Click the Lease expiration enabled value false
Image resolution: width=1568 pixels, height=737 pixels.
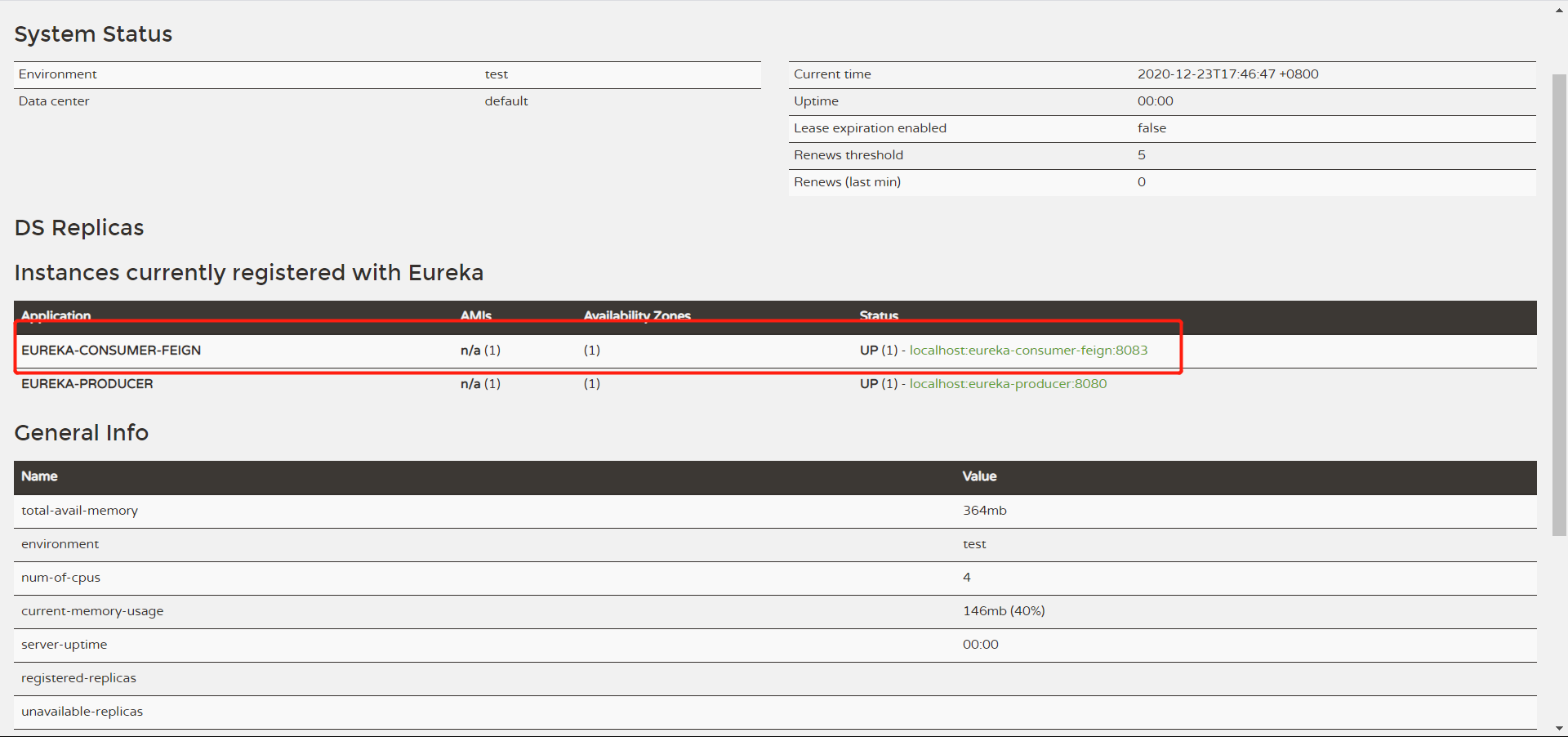[1151, 127]
